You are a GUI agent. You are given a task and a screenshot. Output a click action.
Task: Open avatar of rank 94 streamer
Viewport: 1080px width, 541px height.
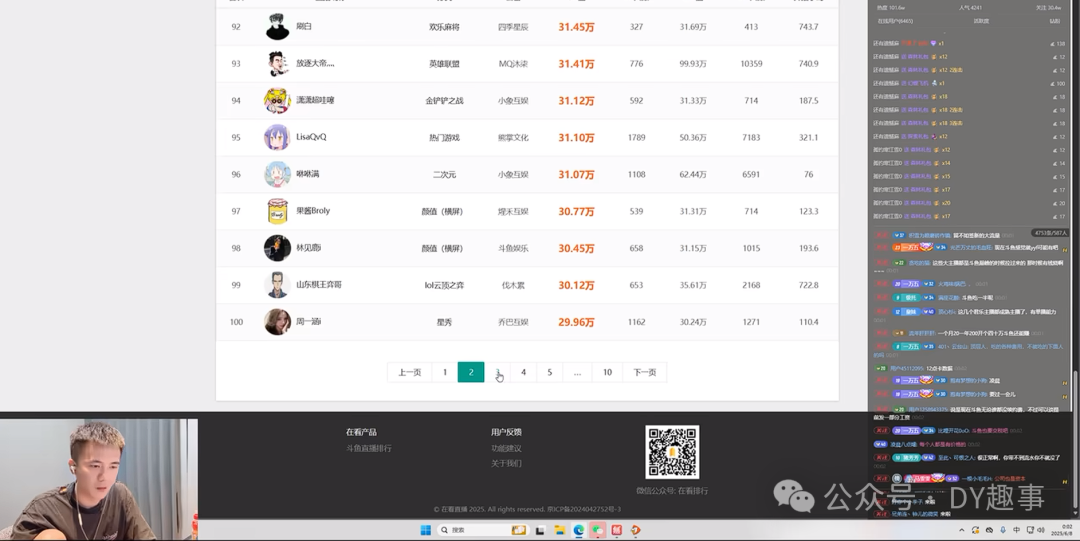tap(277, 101)
